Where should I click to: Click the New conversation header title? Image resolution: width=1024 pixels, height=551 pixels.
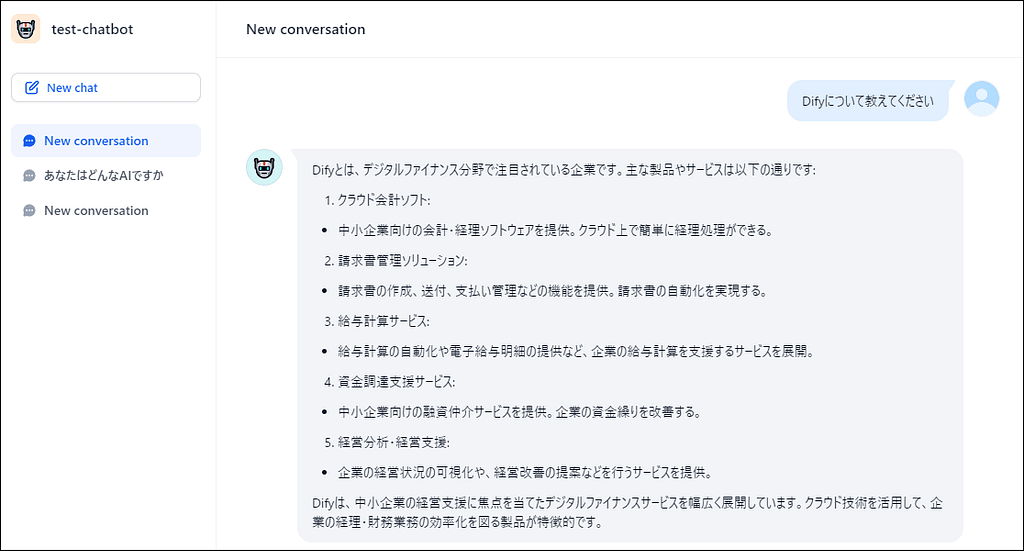pyautogui.click(x=305, y=29)
